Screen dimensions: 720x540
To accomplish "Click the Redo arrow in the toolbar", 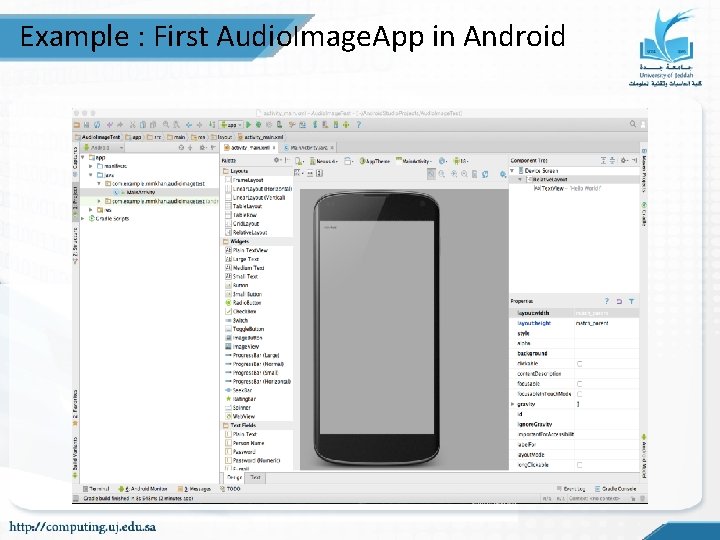I will click(x=120, y=124).
